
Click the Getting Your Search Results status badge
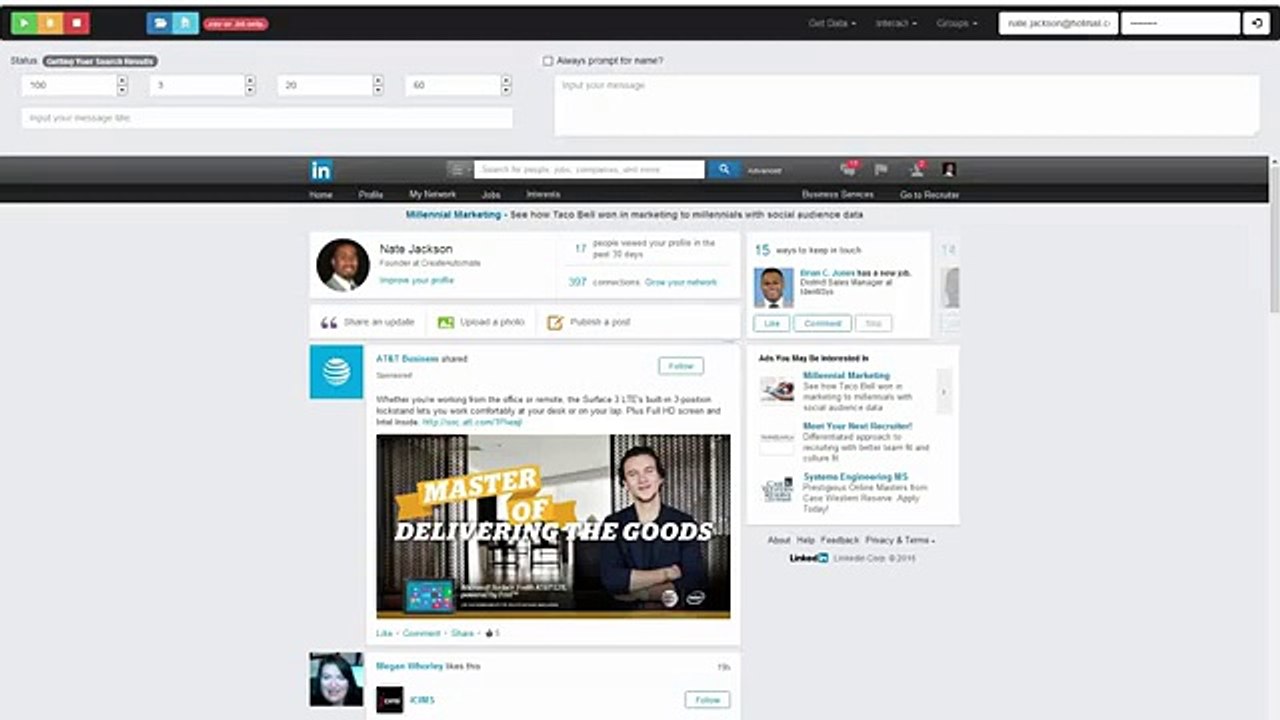[x=99, y=61]
